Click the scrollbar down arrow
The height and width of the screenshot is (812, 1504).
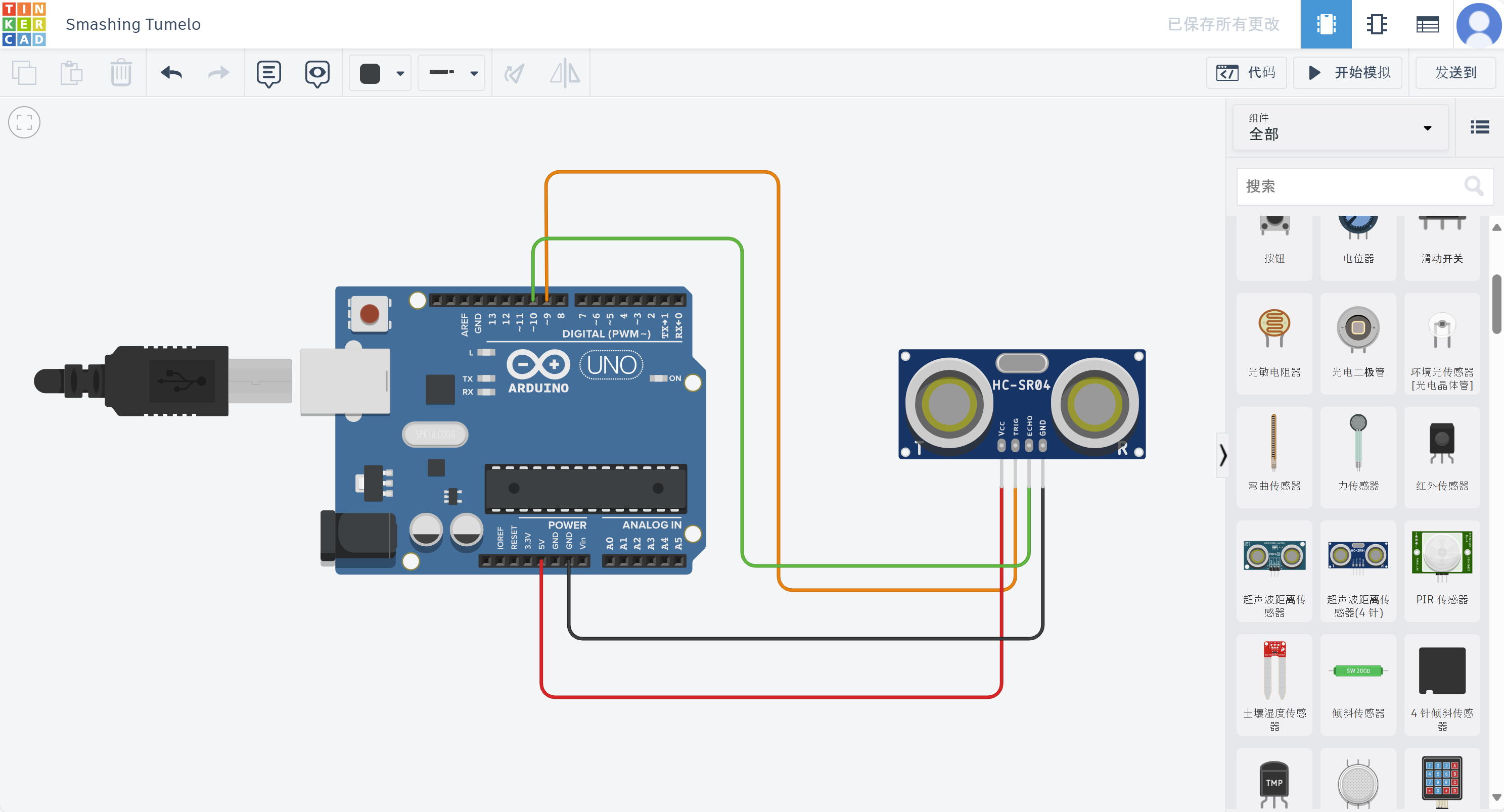point(1496,797)
